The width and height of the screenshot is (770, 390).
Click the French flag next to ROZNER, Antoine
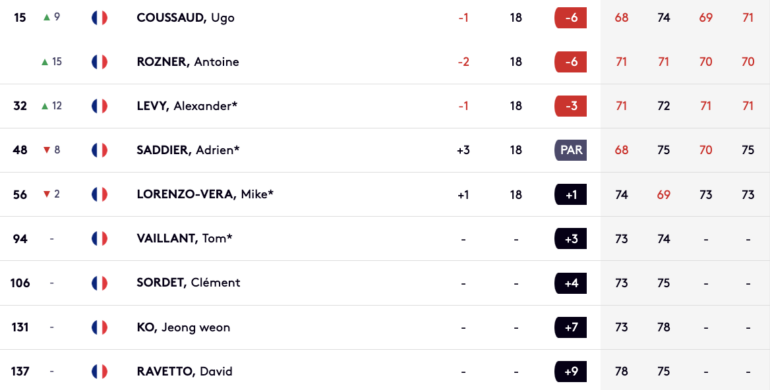click(x=99, y=62)
